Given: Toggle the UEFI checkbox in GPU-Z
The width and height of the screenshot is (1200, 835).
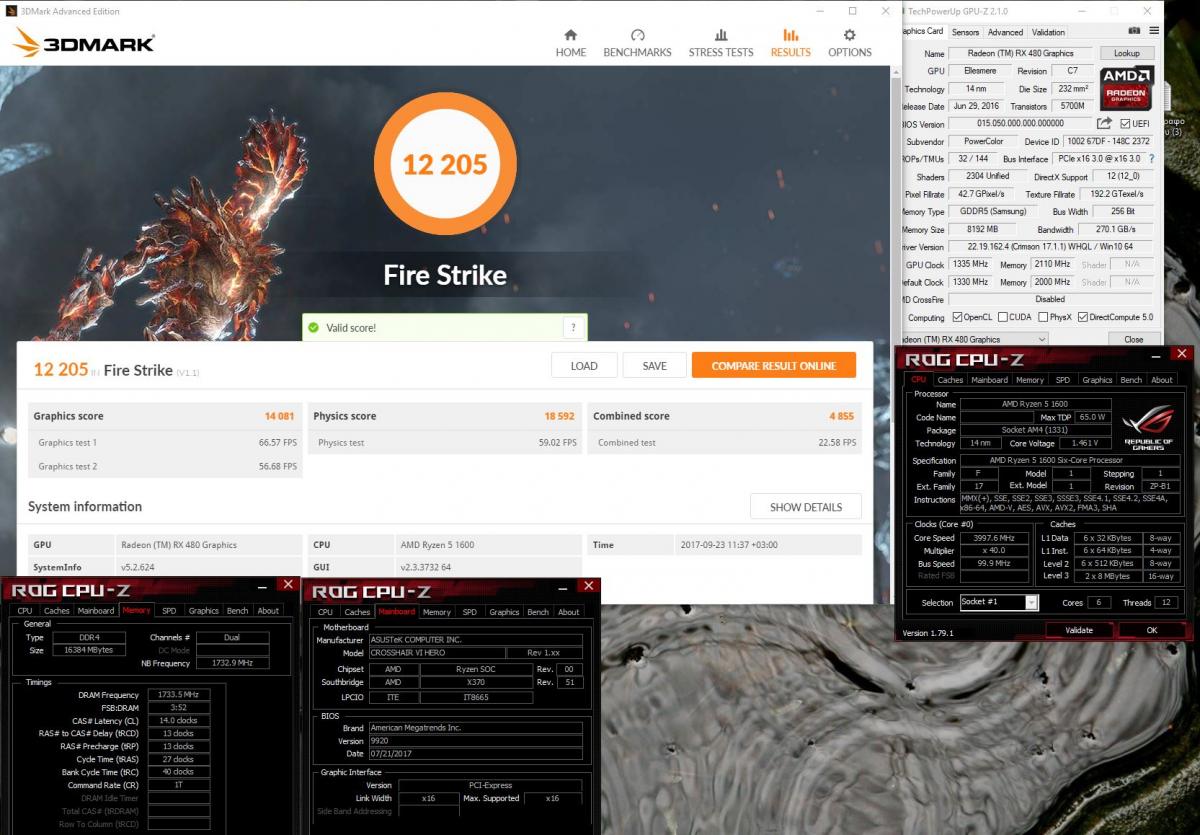Looking at the screenshot, I should (x=1126, y=124).
